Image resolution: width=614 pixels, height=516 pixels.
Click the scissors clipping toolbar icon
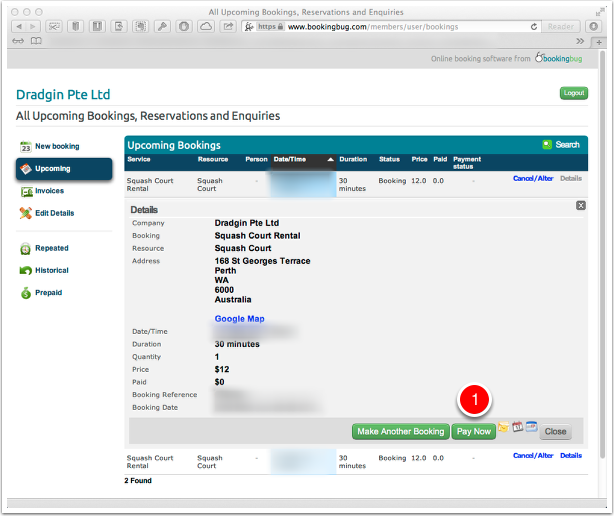point(54,27)
